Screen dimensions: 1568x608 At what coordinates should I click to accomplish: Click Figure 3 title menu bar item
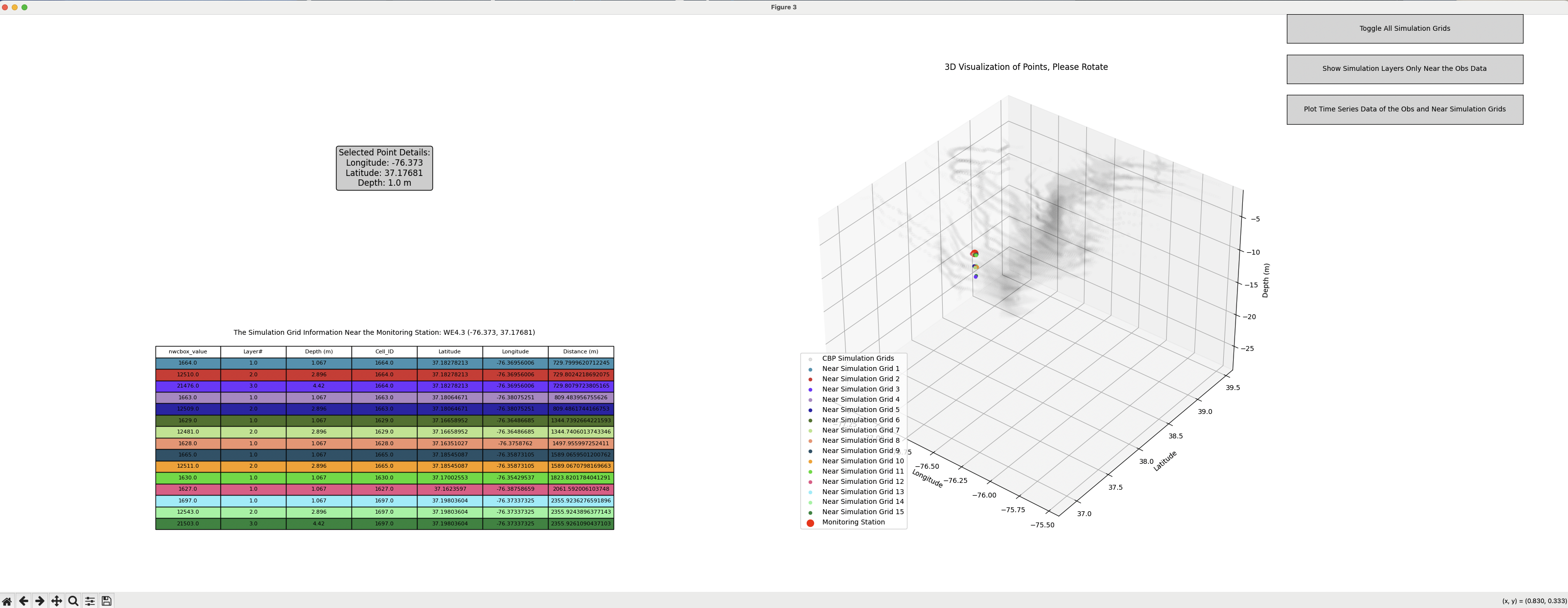(784, 7)
